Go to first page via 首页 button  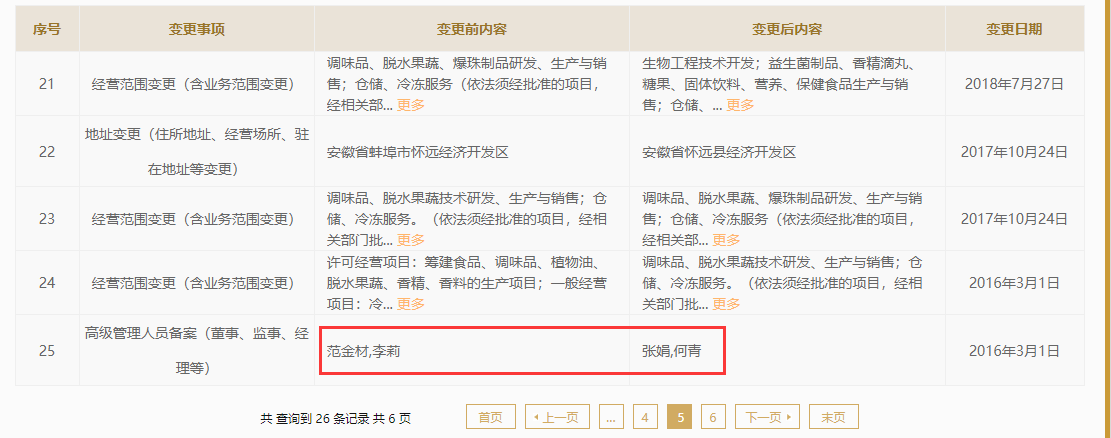pyautogui.click(x=490, y=417)
